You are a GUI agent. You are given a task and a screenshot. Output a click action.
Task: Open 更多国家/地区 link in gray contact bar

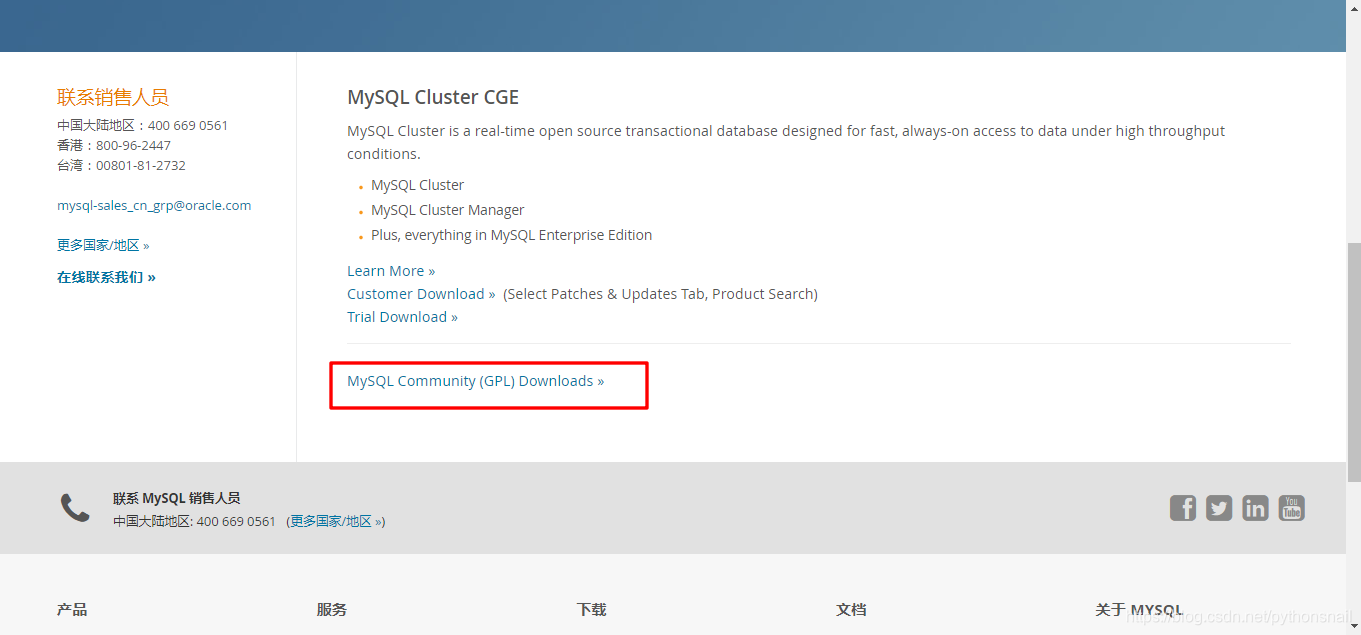[x=336, y=521]
